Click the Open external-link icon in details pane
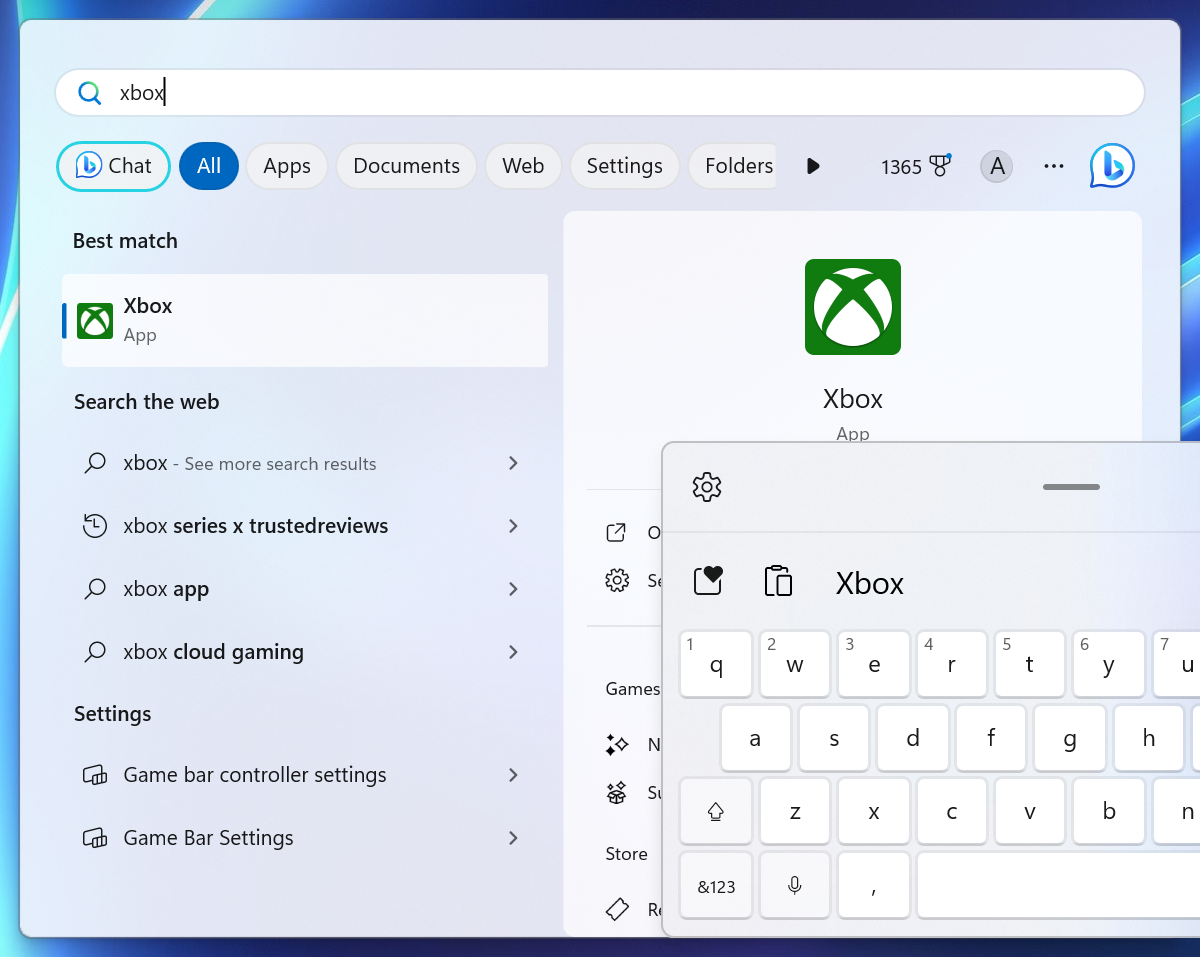Screen dimensions: 1200x957 point(617,533)
